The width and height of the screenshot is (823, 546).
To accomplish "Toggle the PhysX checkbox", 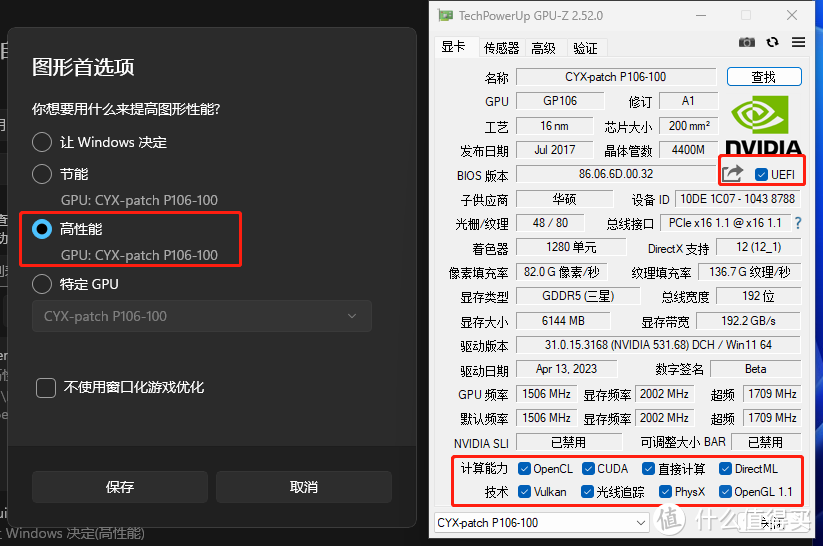I will [x=666, y=491].
